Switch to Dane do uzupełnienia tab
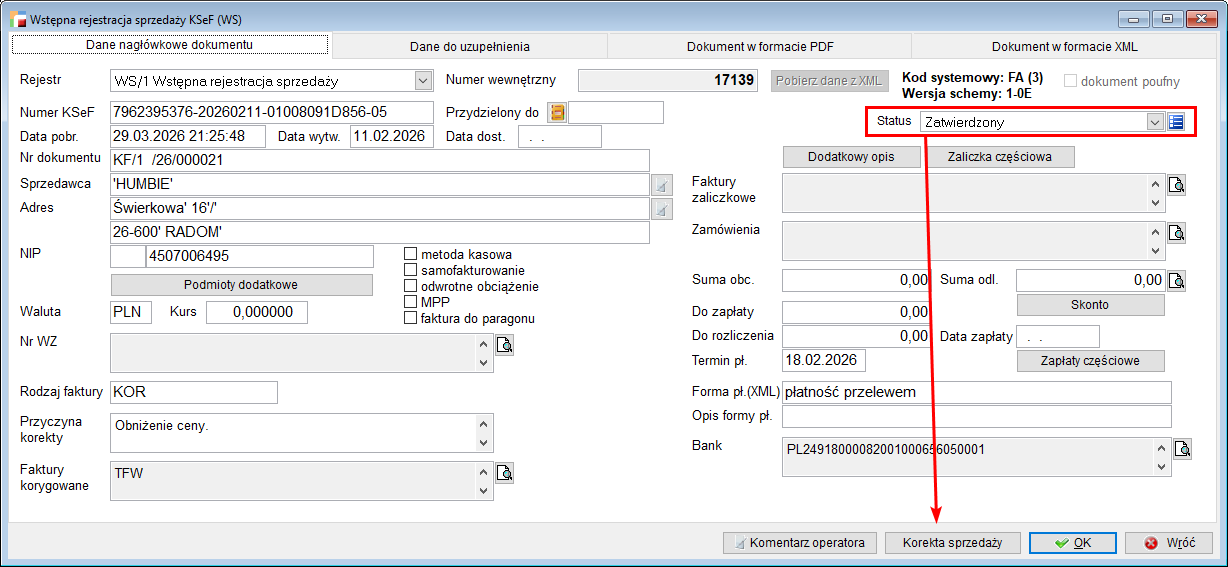 click(x=469, y=46)
